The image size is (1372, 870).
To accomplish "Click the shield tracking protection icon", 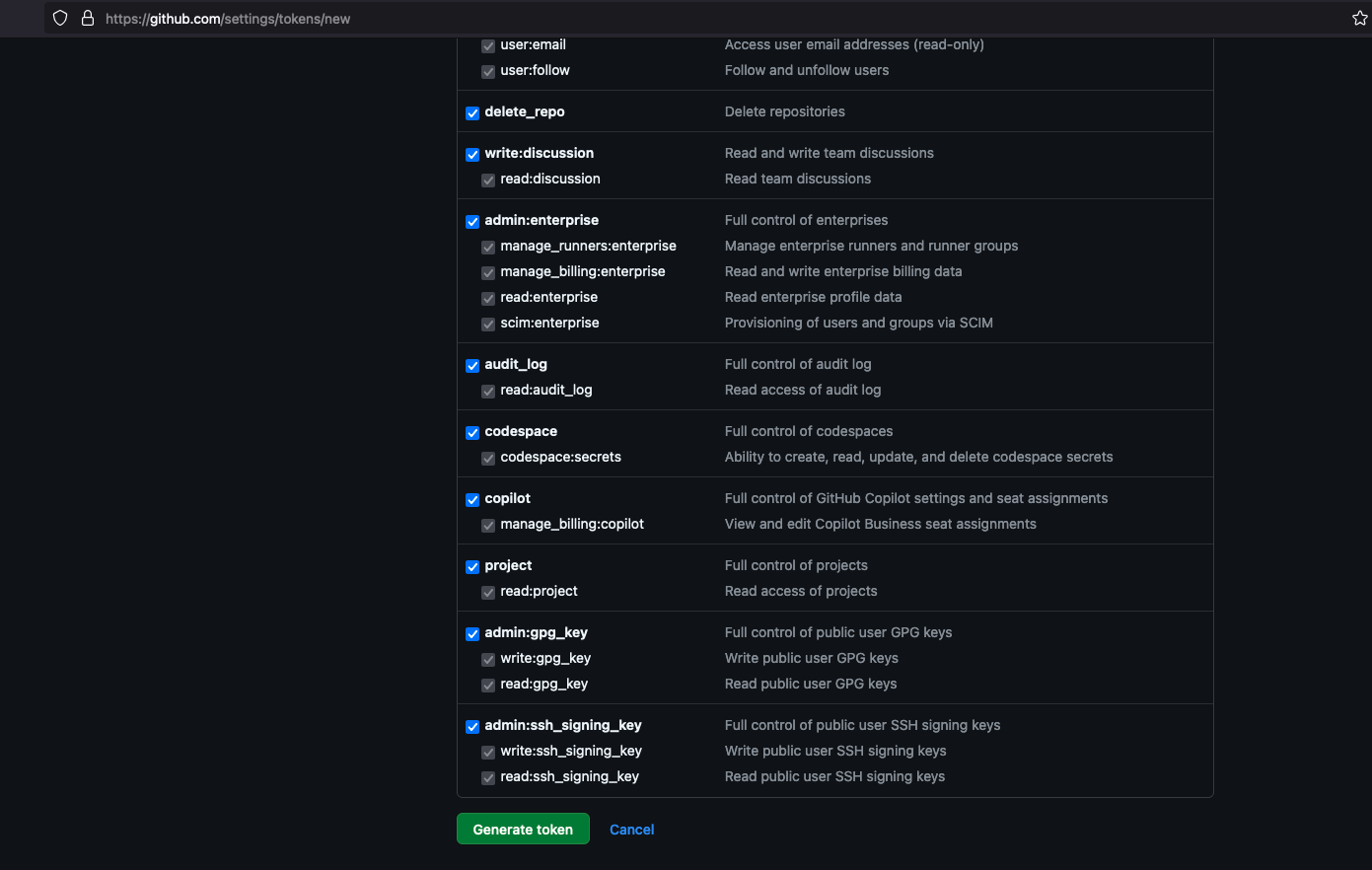I will (x=60, y=18).
